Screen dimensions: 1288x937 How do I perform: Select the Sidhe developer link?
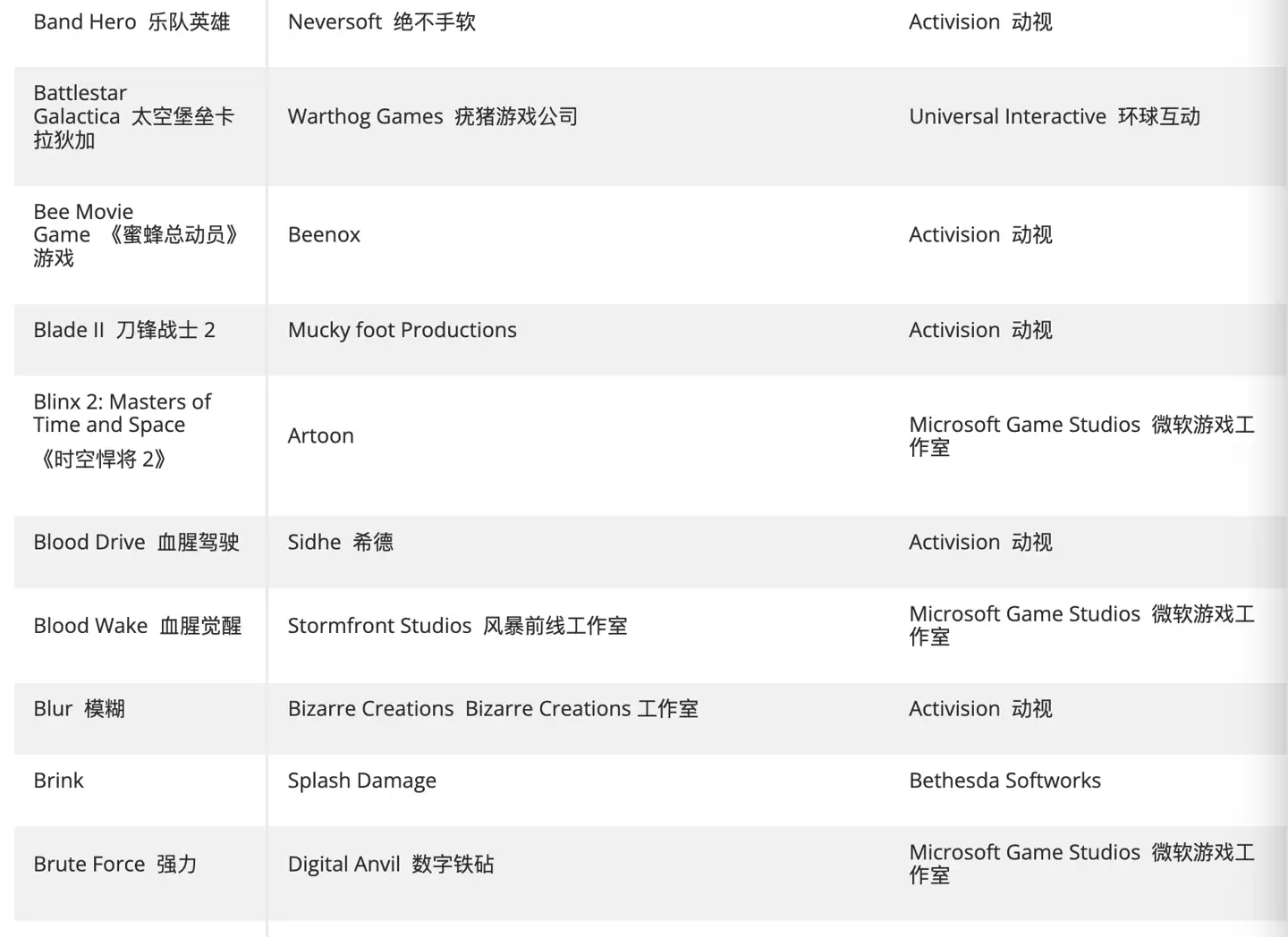pyautogui.click(x=340, y=542)
